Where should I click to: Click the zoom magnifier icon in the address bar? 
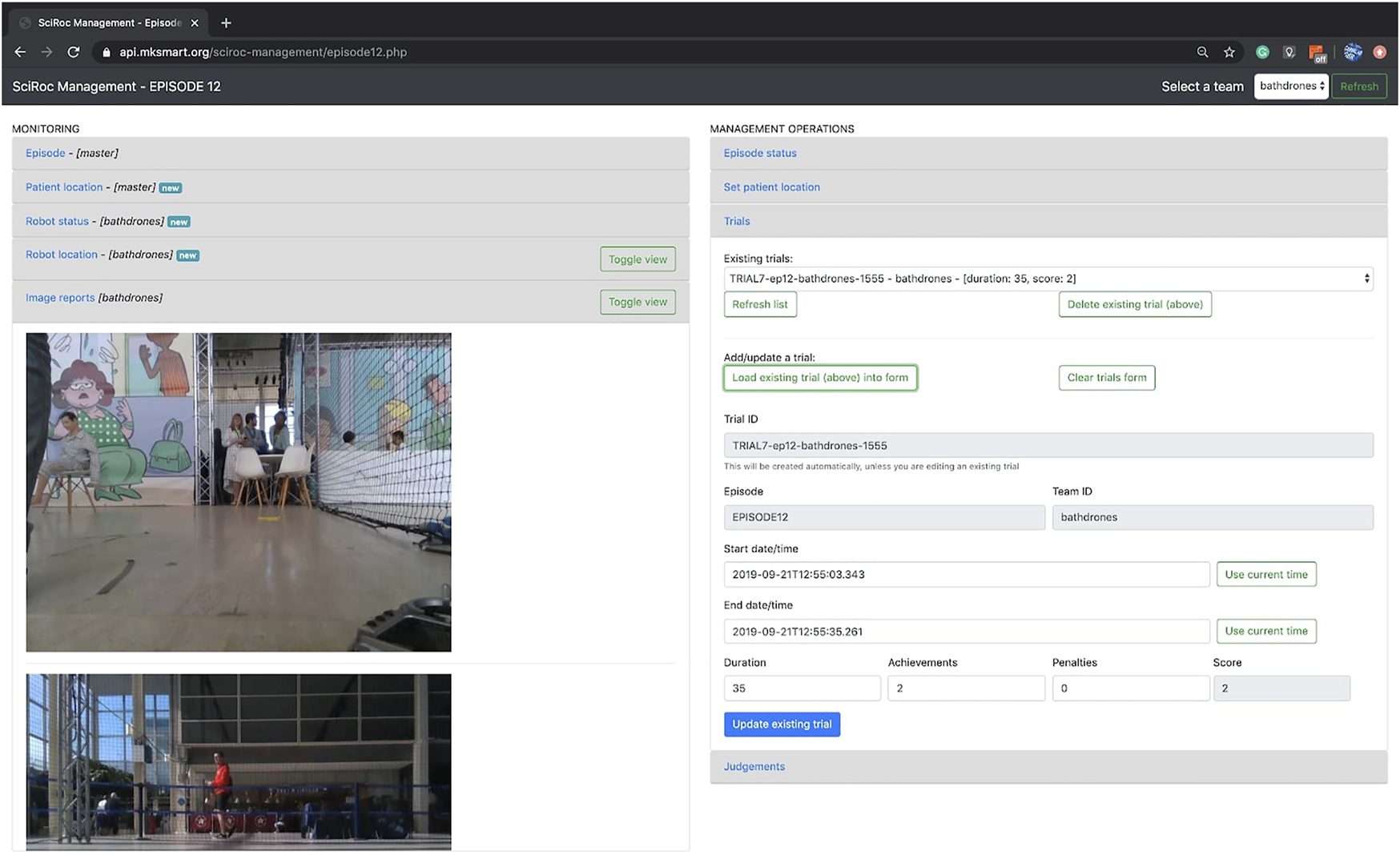(x=1202, y=52)
